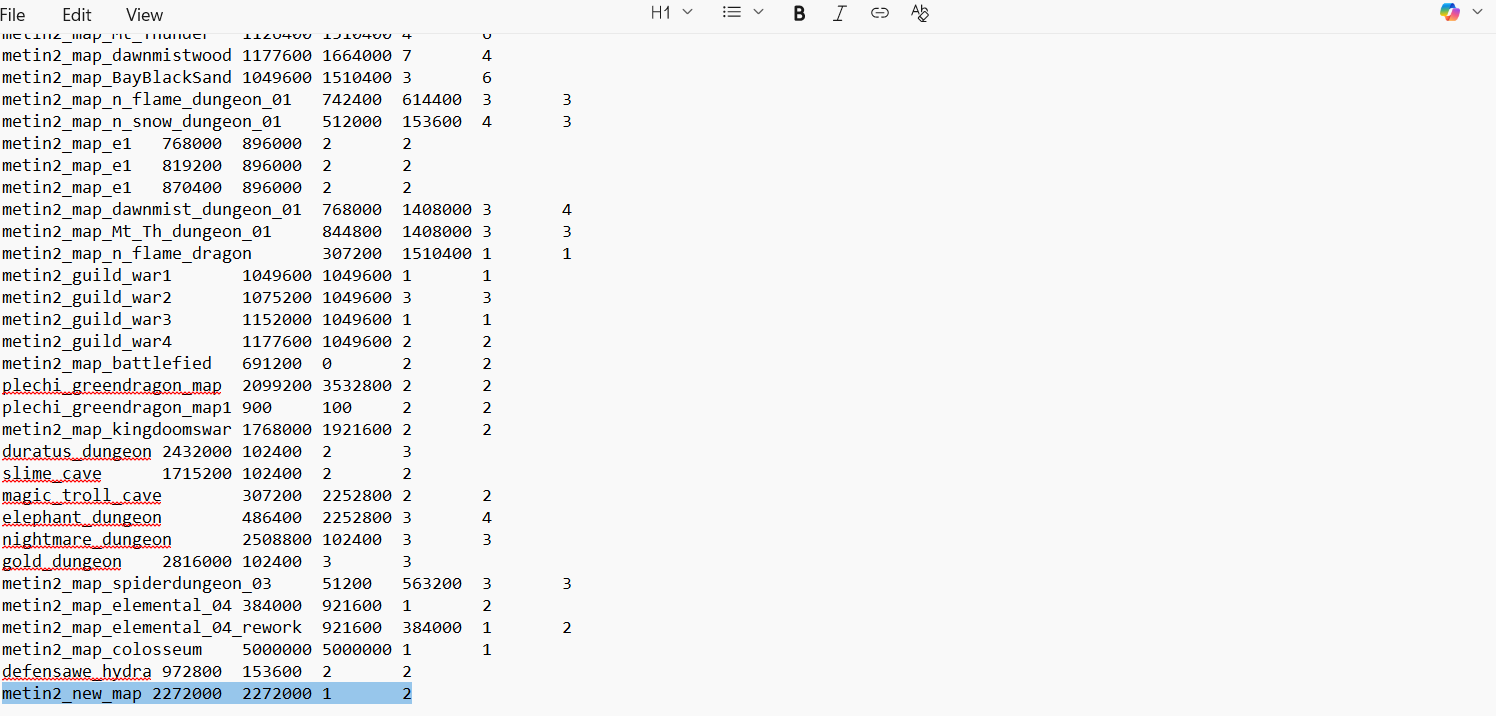Click the metin2_map_BayBlackSand line
Viewport: 1496px width, 716px height.
[x=246, y=77]
